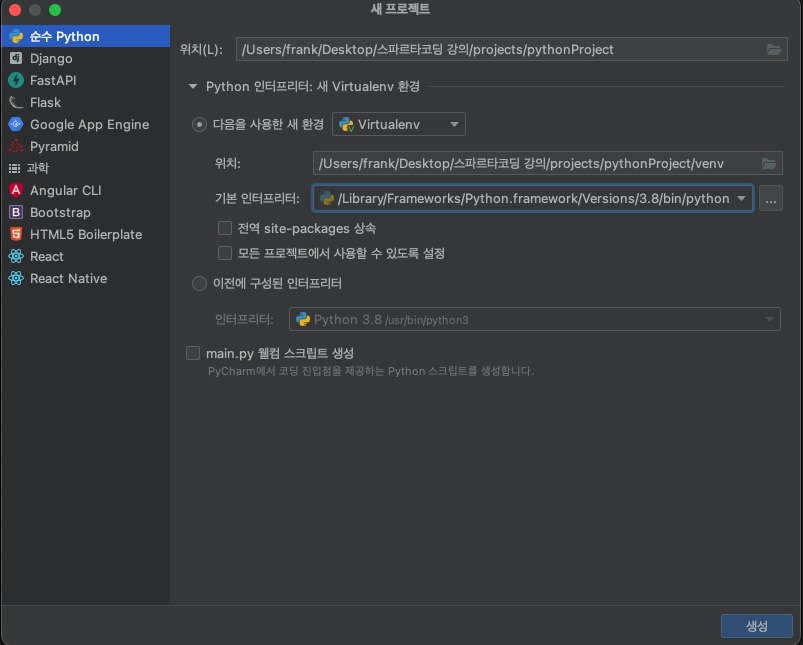The image size is (803, 645).
Task: Open the Virtualenv environment type dropdown
Action: (x=398, y=124)
